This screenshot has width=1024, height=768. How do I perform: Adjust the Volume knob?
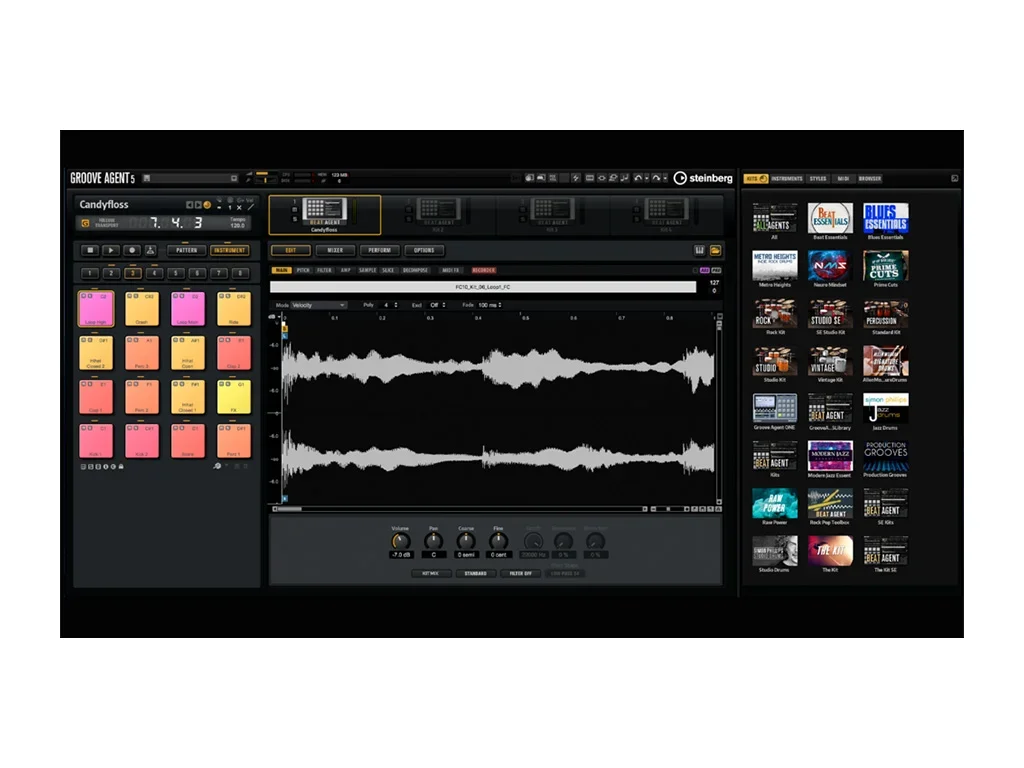pyautogui.click(x=401, y=542)
